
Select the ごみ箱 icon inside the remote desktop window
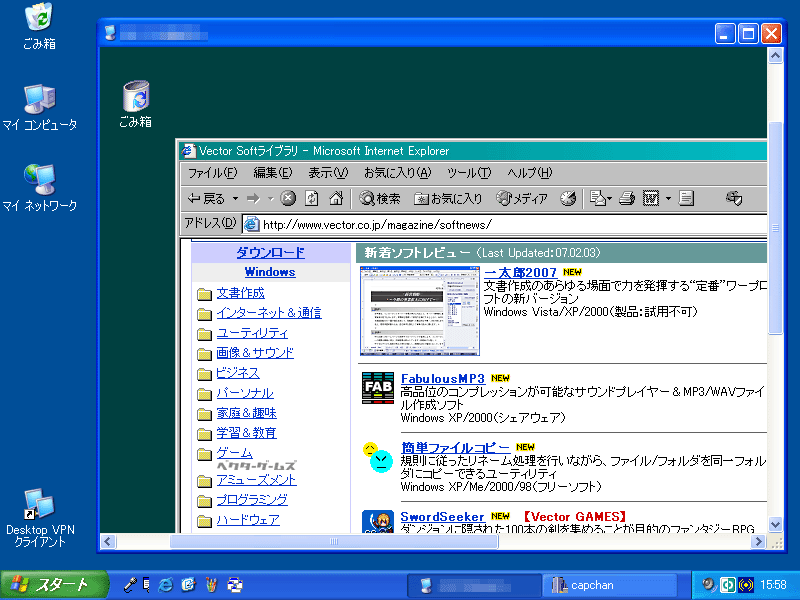136,104
